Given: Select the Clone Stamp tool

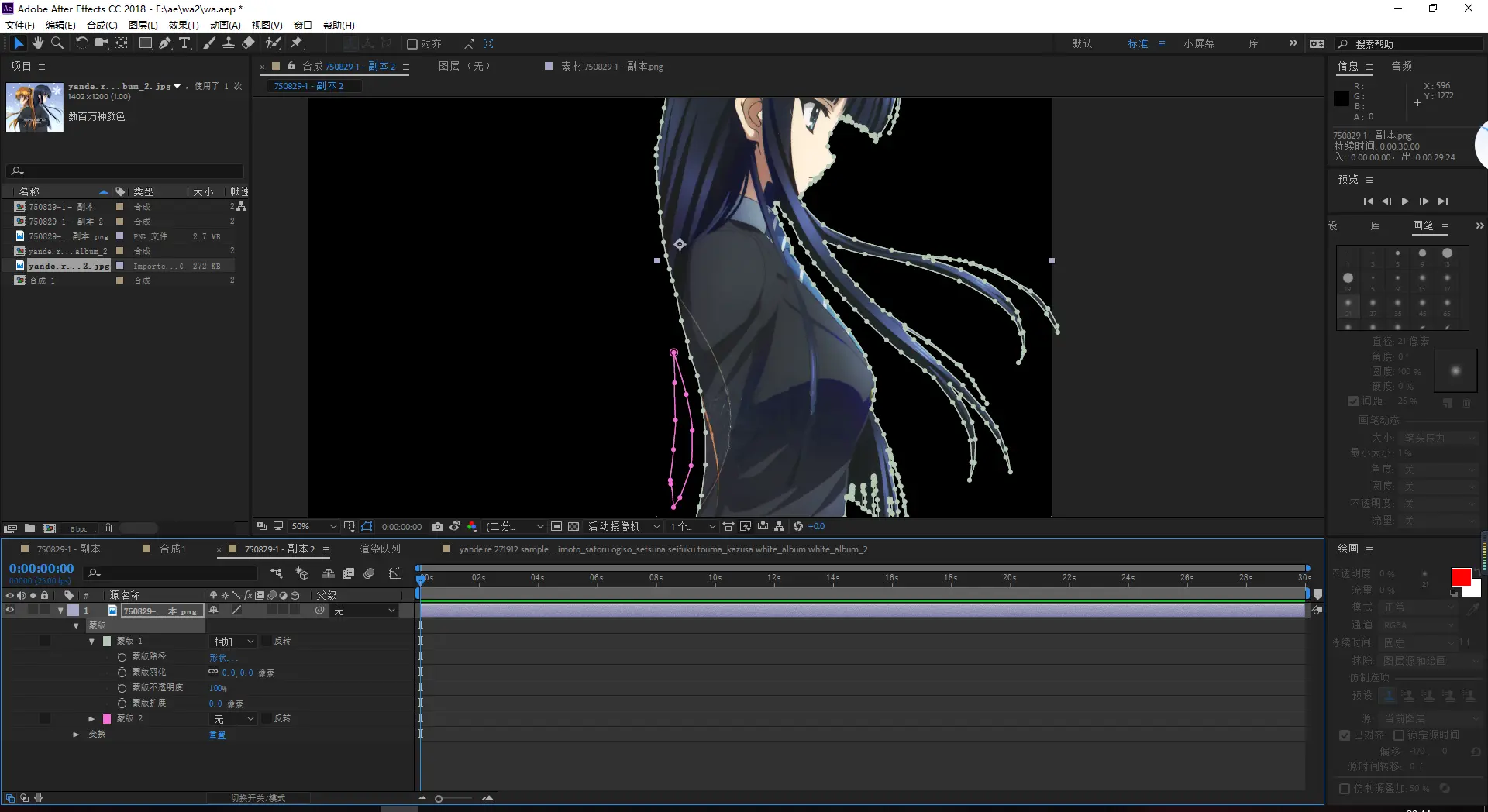Looking at the screenshot, I should tap(229, 43).
